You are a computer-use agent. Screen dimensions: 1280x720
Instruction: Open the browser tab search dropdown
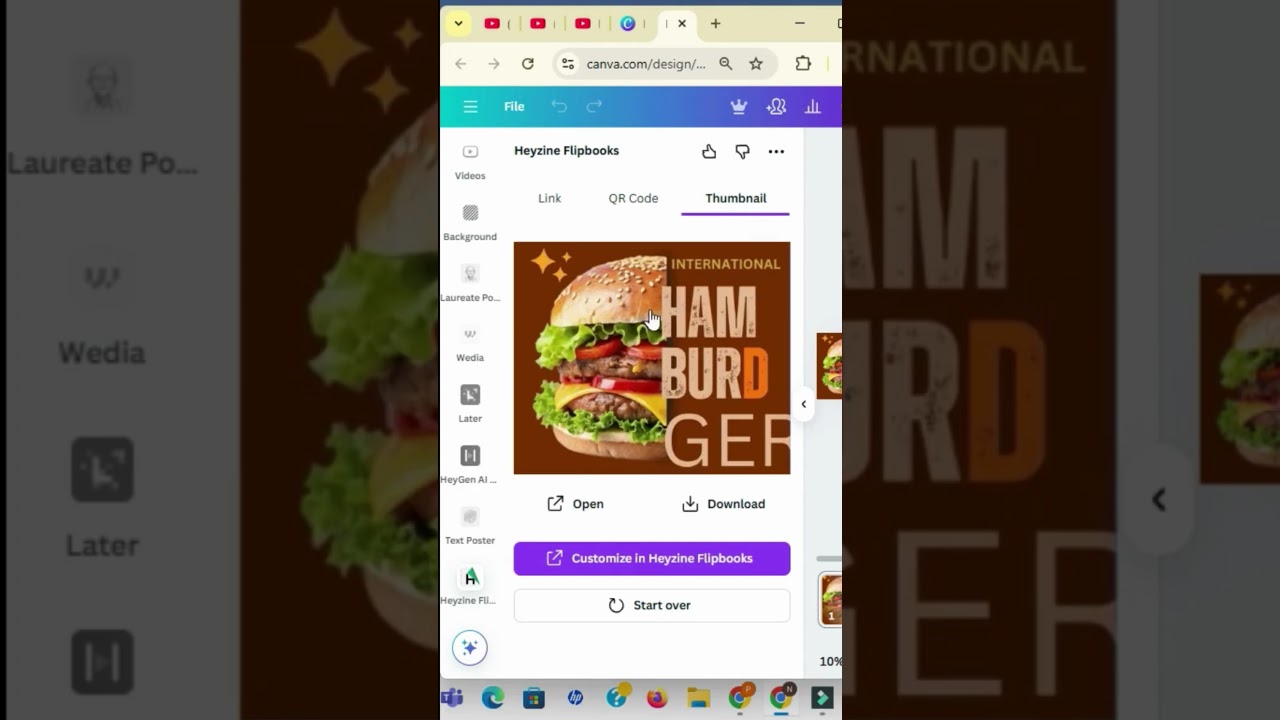458,23
